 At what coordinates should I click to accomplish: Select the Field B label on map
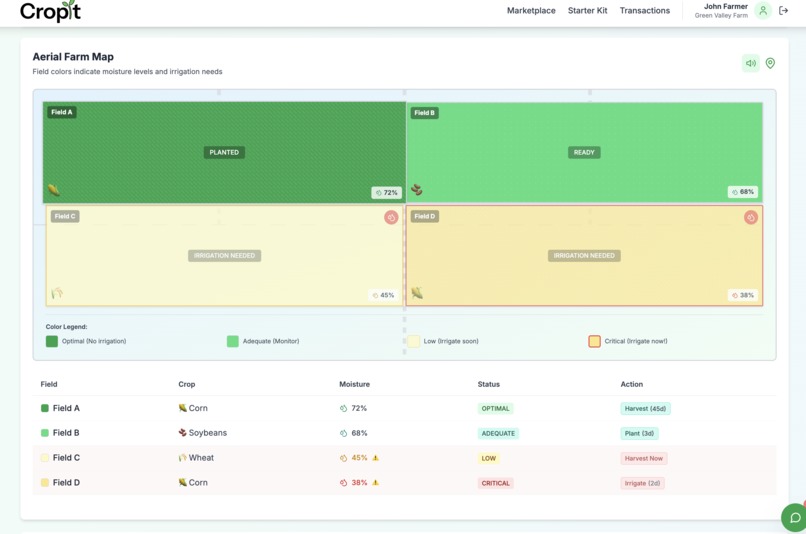pyautogui.click(x=425, y=113)
